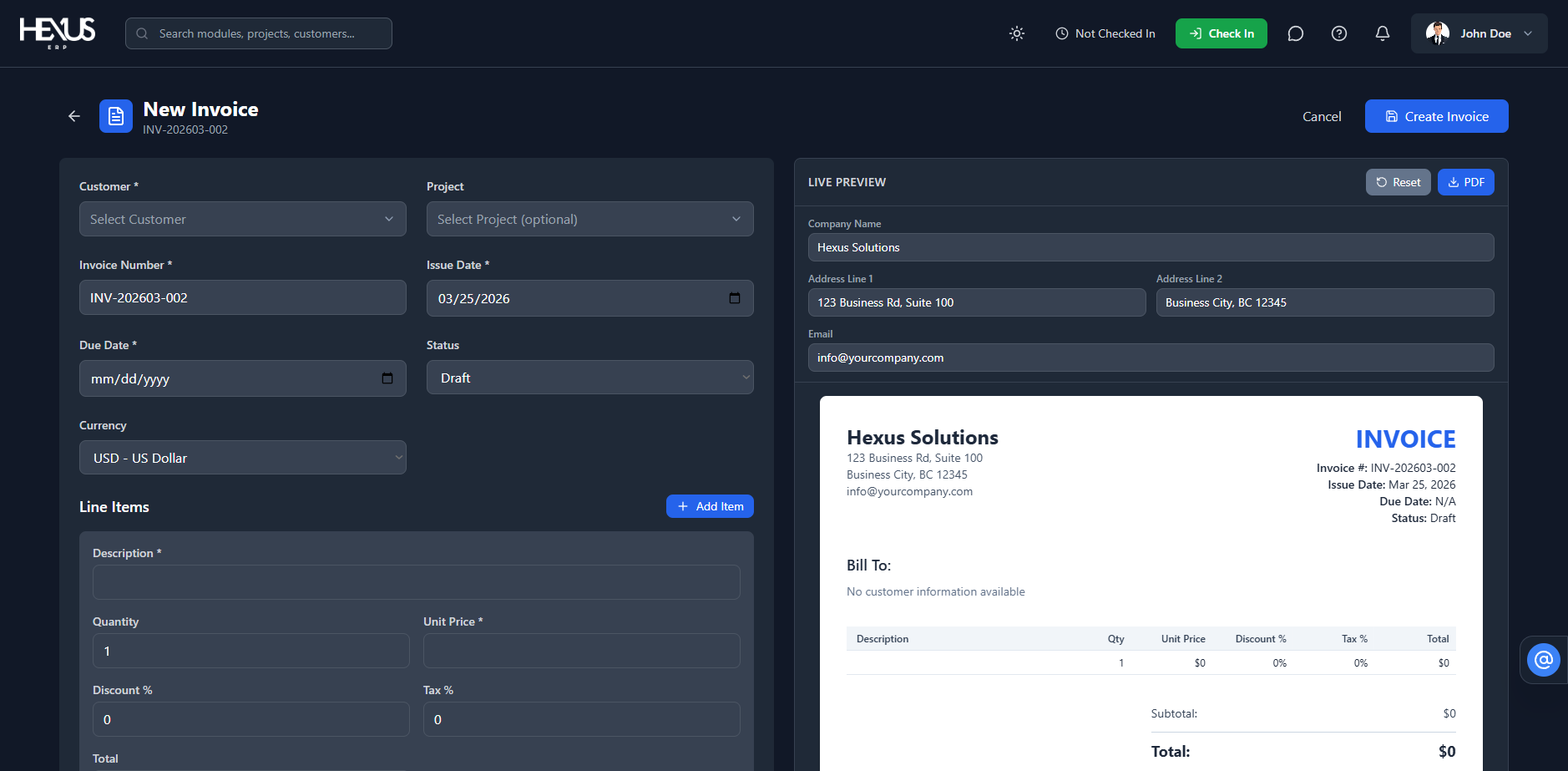
Task: Open the Select Project (optional) dropdown
Action: coord(590,219)
